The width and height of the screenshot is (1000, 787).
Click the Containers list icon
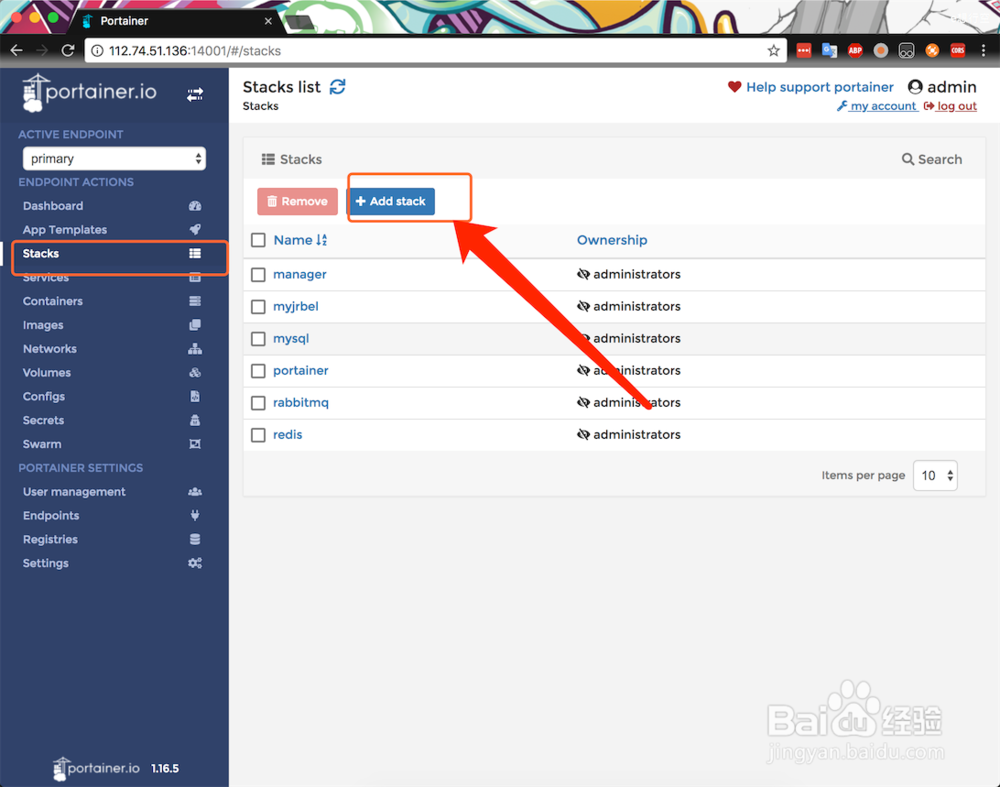(x=195, y=301)
